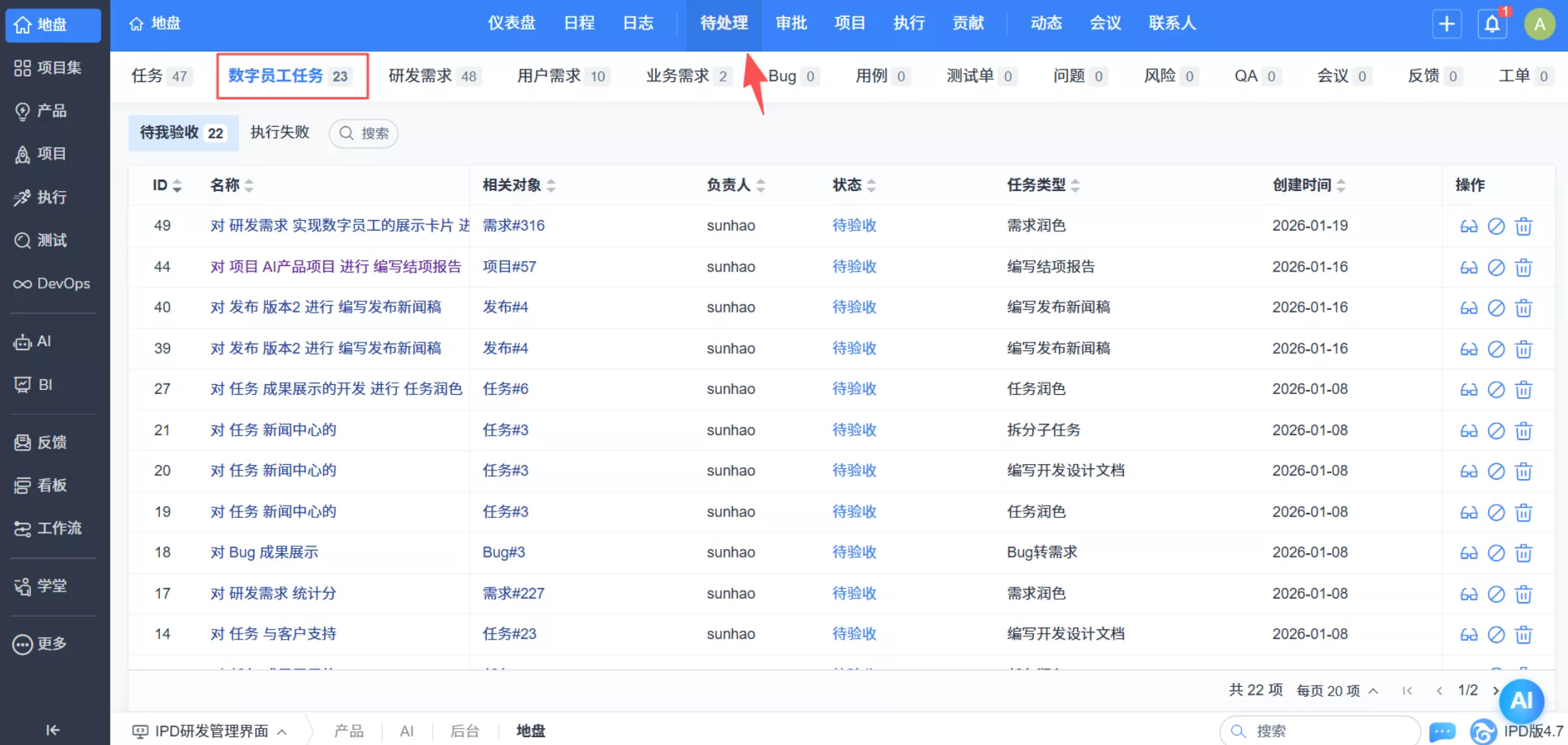Open the 工作流 workflow sidebar item

pyautogui.click(x=50, y=528)
